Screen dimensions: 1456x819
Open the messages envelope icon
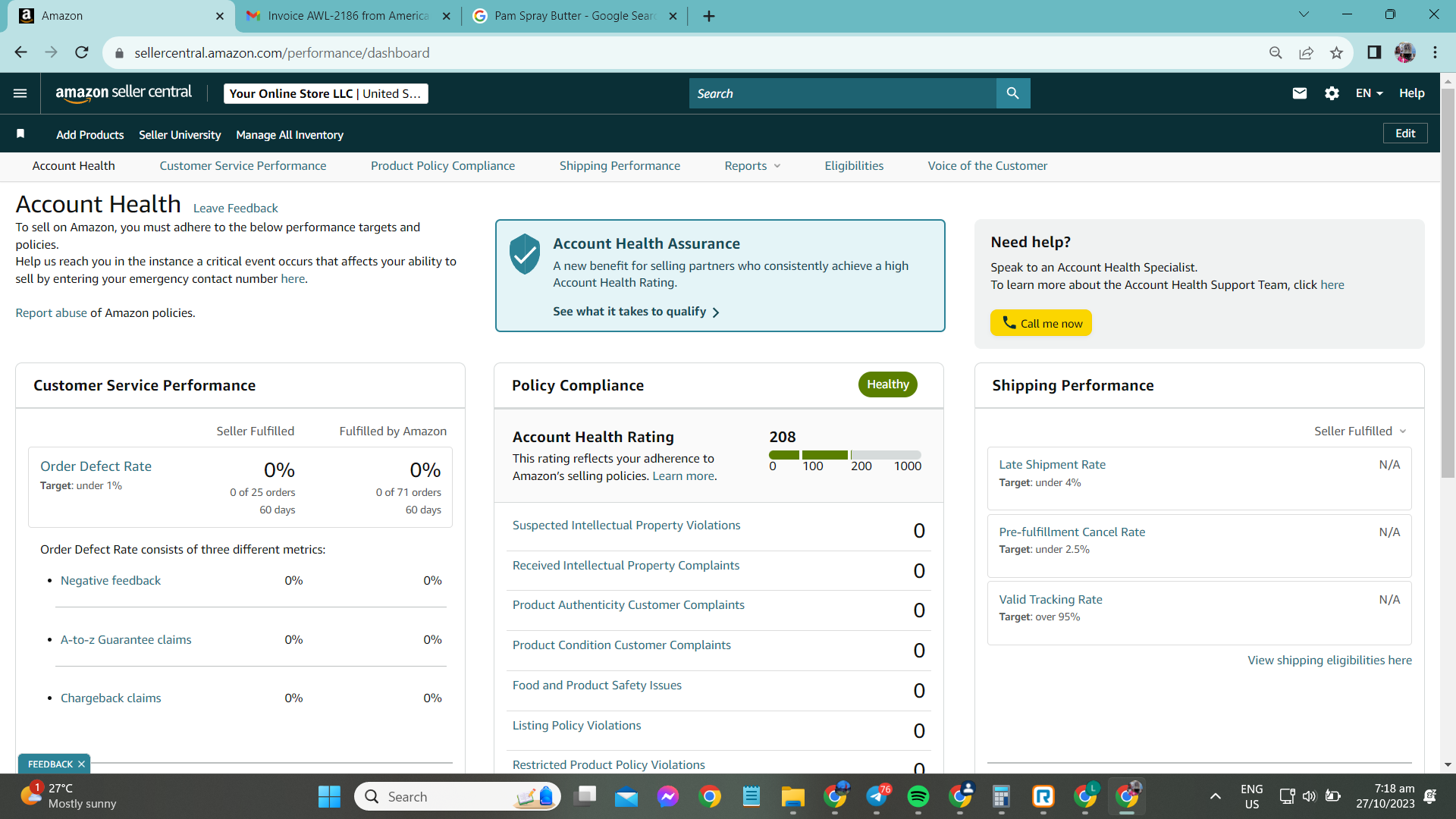click(x=1300, y=93)
